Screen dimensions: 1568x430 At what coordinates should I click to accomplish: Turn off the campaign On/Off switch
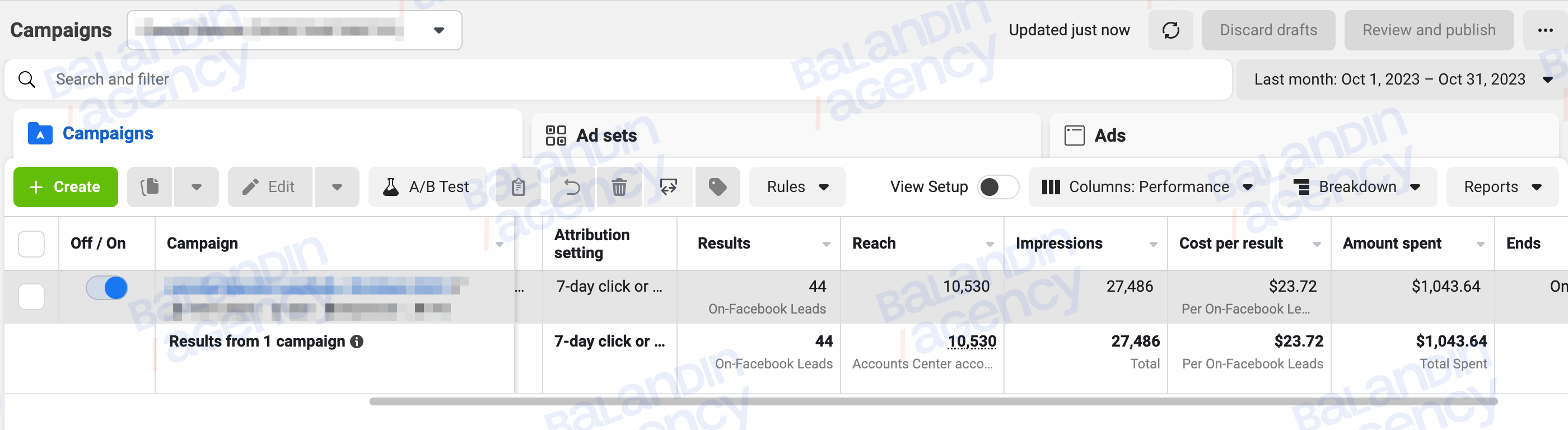point(106,288)
